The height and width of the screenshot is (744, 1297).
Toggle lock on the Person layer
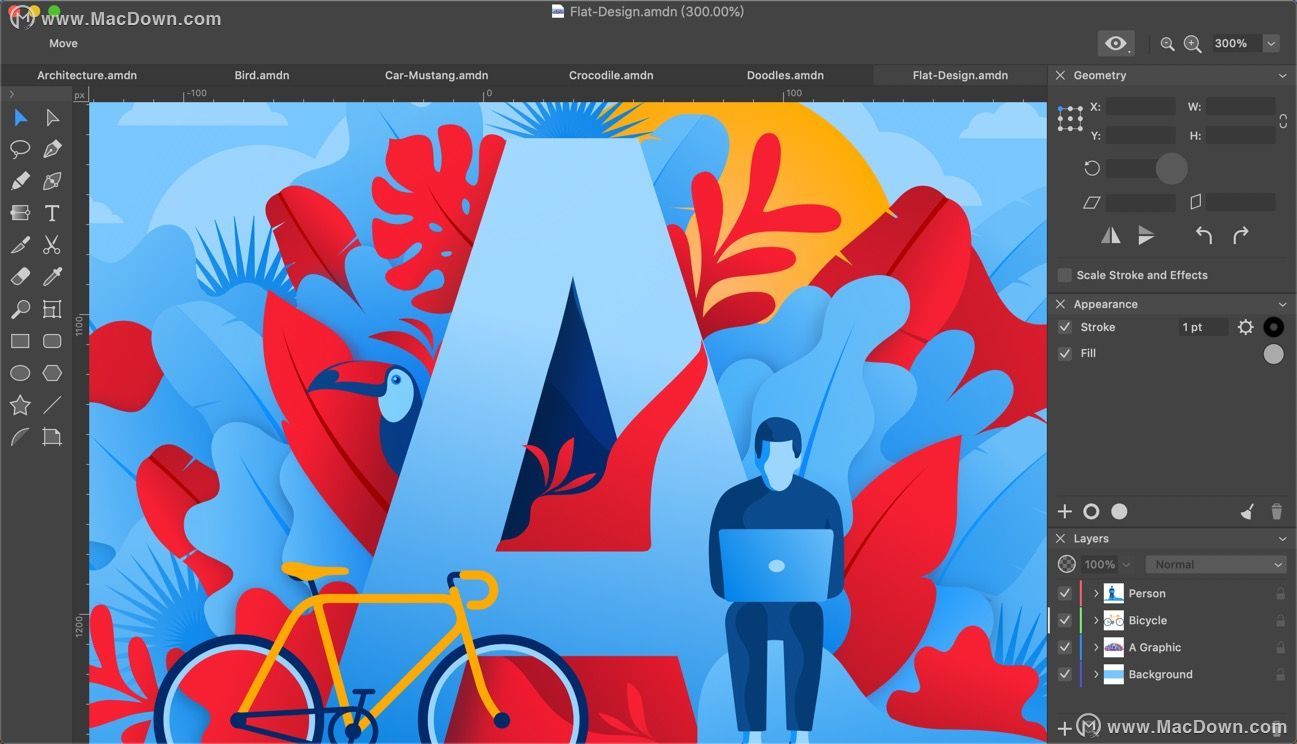pos(1280,593)
